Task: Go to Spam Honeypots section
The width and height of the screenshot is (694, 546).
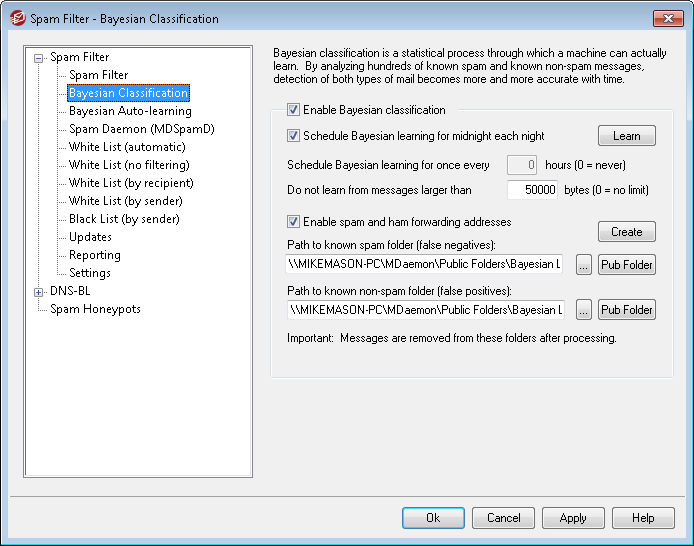Action: [95, 309]
